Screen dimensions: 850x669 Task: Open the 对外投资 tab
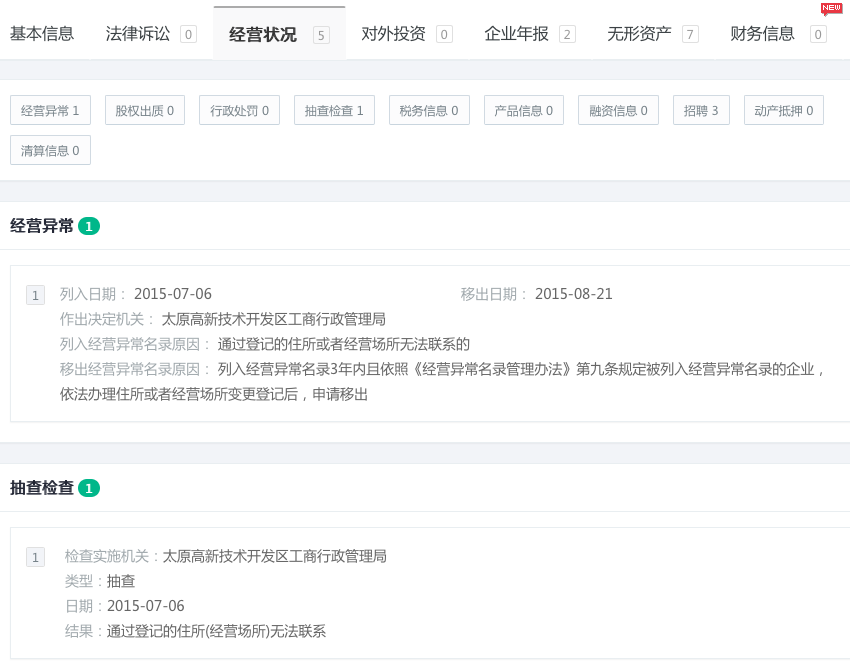(x=406, y=34)
